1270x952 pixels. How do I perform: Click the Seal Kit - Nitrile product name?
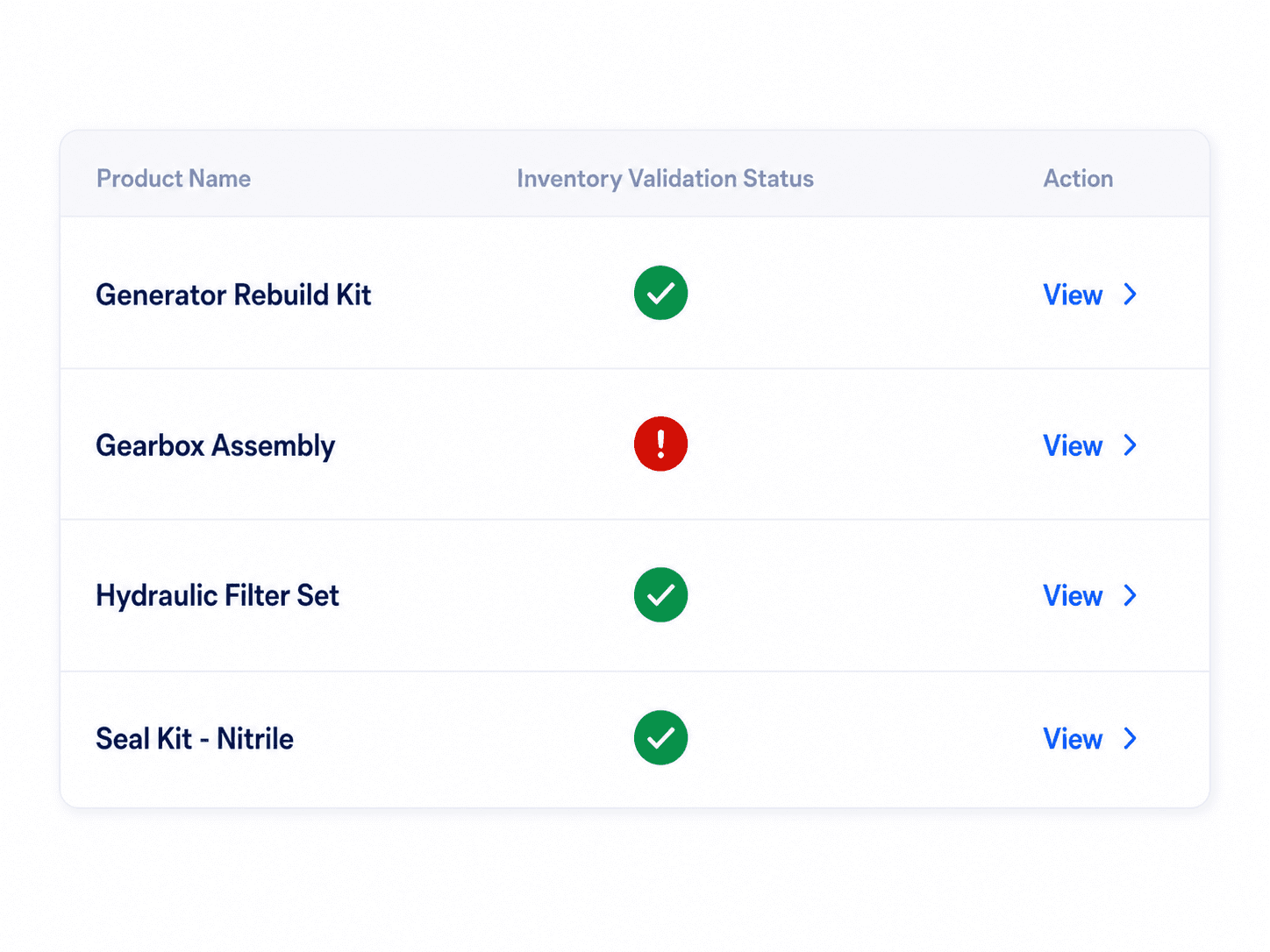click(x=195, y=739)
